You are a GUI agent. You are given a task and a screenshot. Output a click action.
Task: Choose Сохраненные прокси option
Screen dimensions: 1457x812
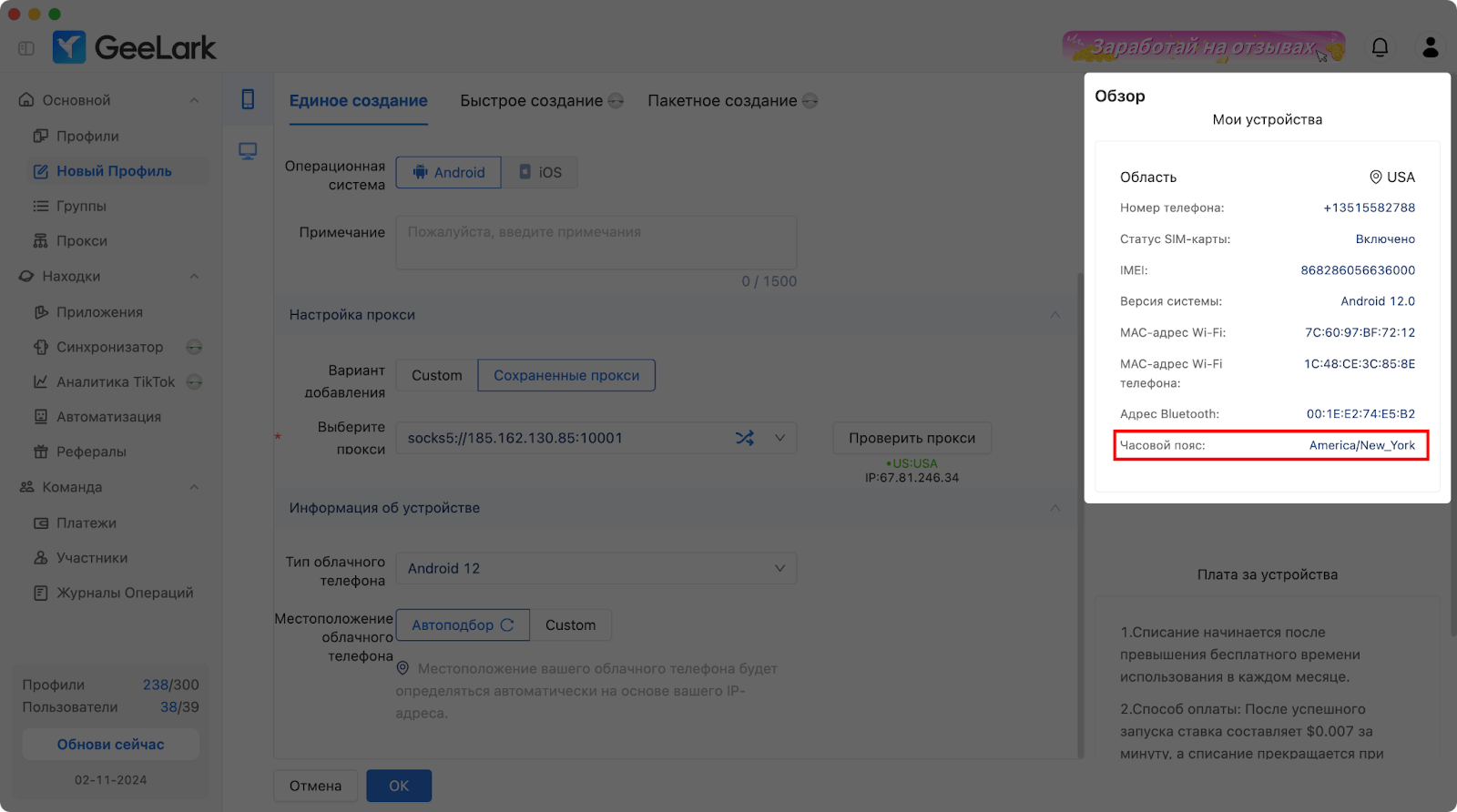(566, 375)
